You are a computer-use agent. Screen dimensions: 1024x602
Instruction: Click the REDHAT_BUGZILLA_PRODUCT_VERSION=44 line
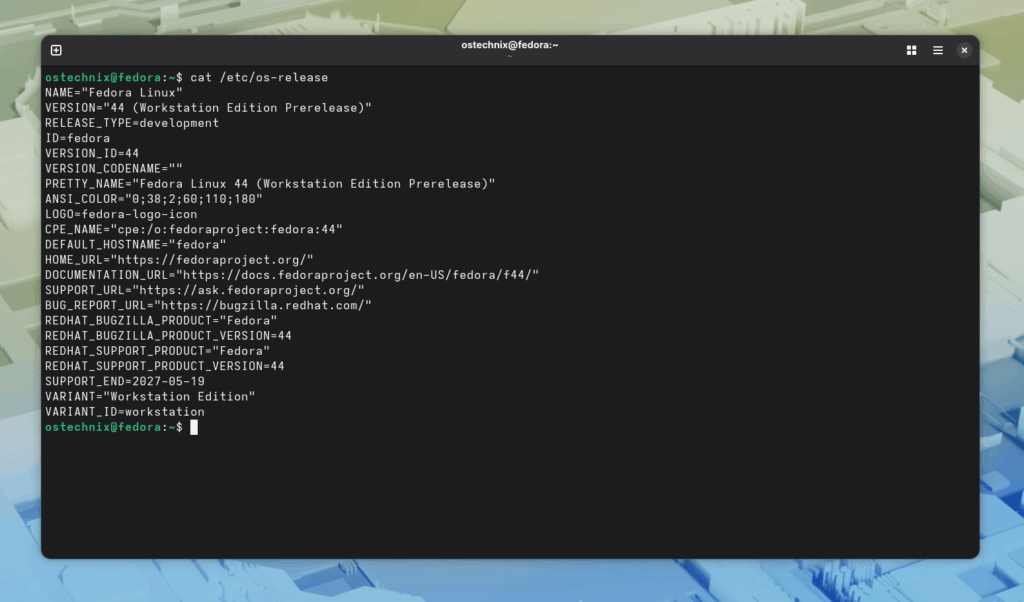click(x=168, y=336)
